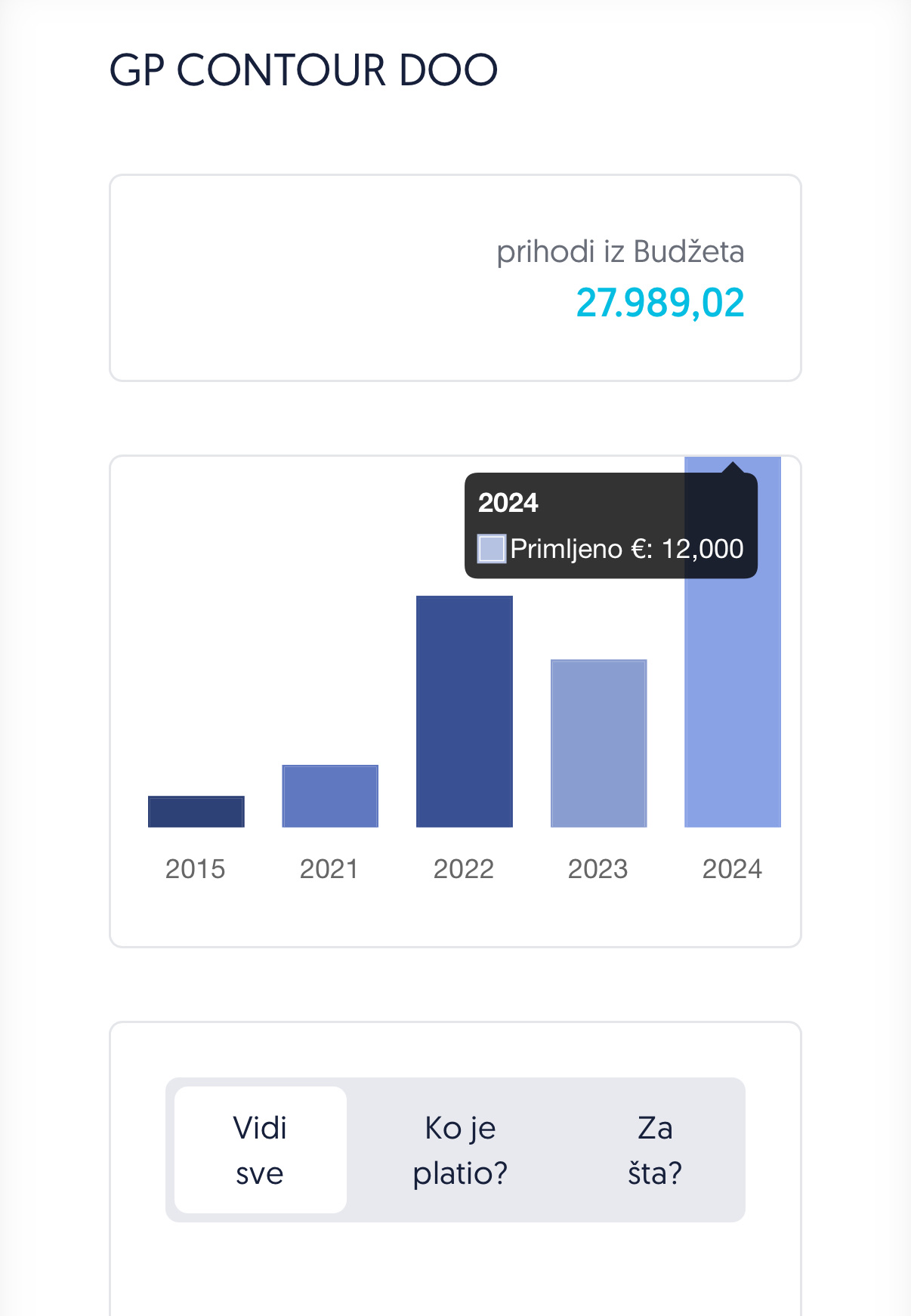Click the highlighted 2024 bar
This screenshot has height=1316, width=911.
pos(733,702)
